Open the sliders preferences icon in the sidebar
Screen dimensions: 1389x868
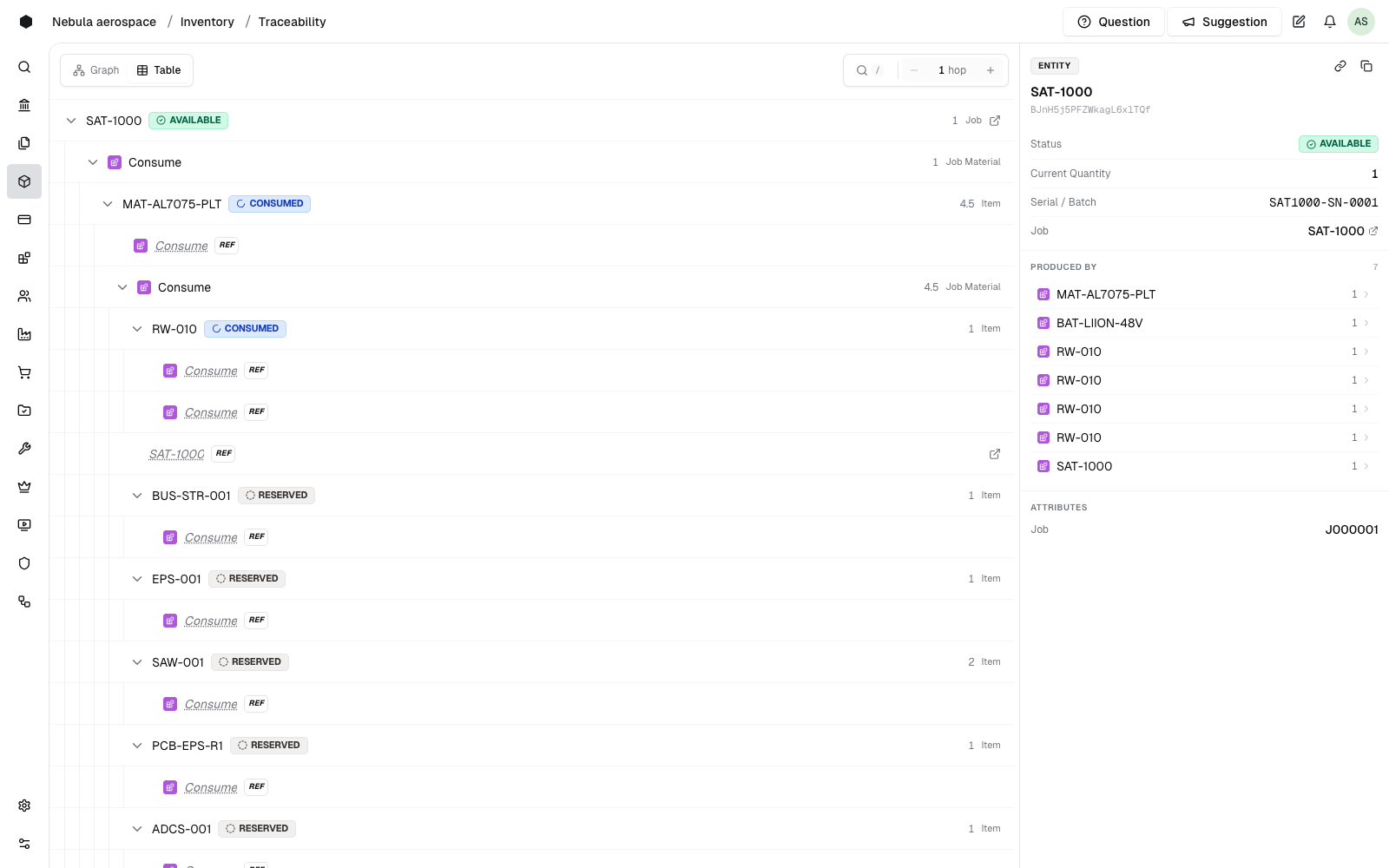(24, 844)
